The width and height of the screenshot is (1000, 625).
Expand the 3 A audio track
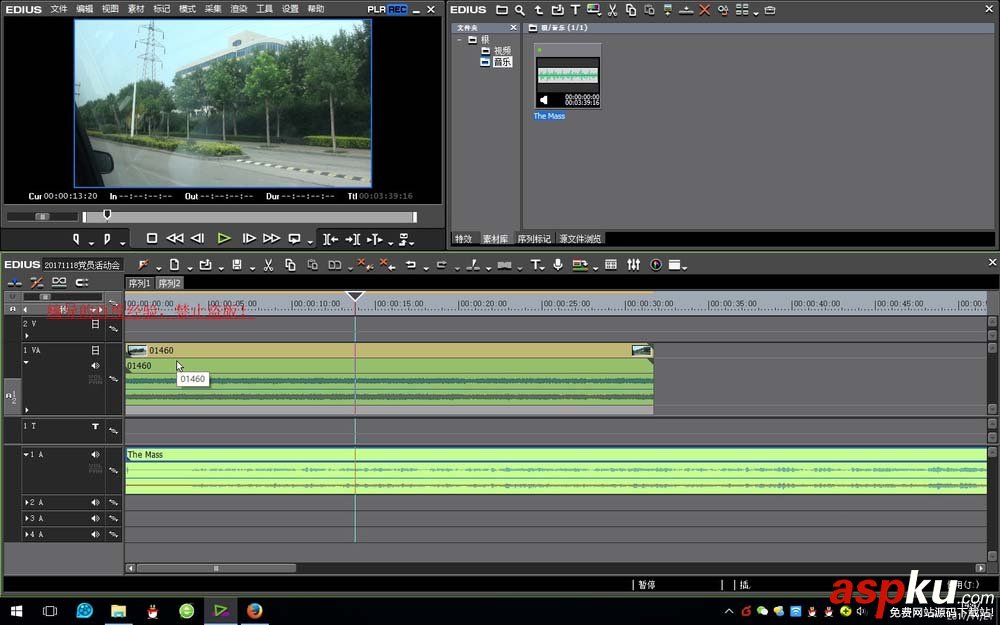click(26, 518)
